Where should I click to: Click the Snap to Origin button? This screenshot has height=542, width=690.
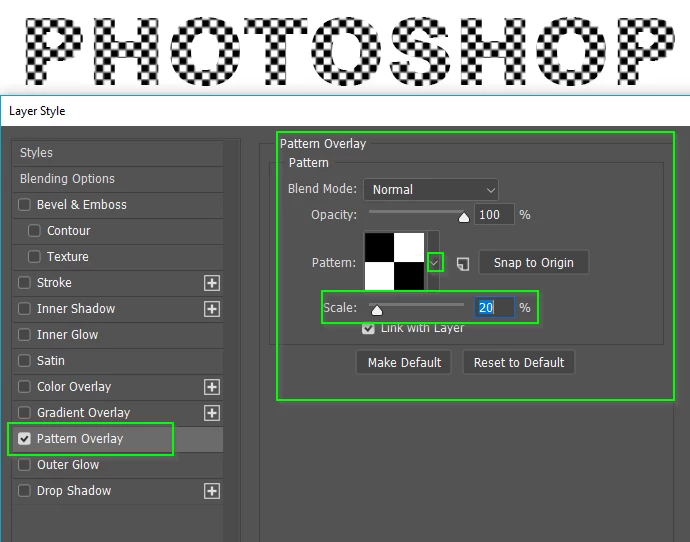tap(533, 263)
